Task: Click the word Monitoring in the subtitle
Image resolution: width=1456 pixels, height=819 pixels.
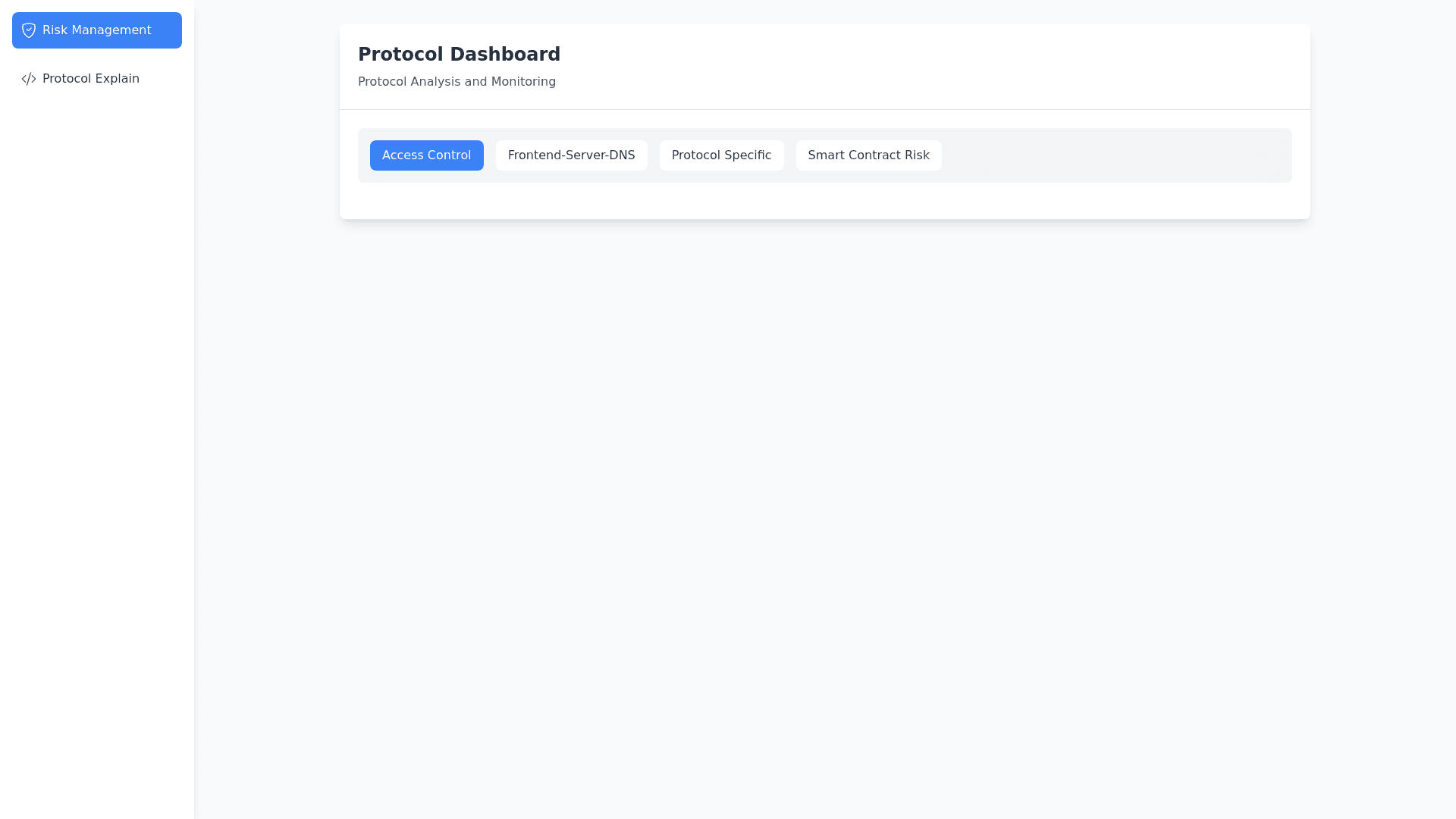Action: click(x=523, y=82)
